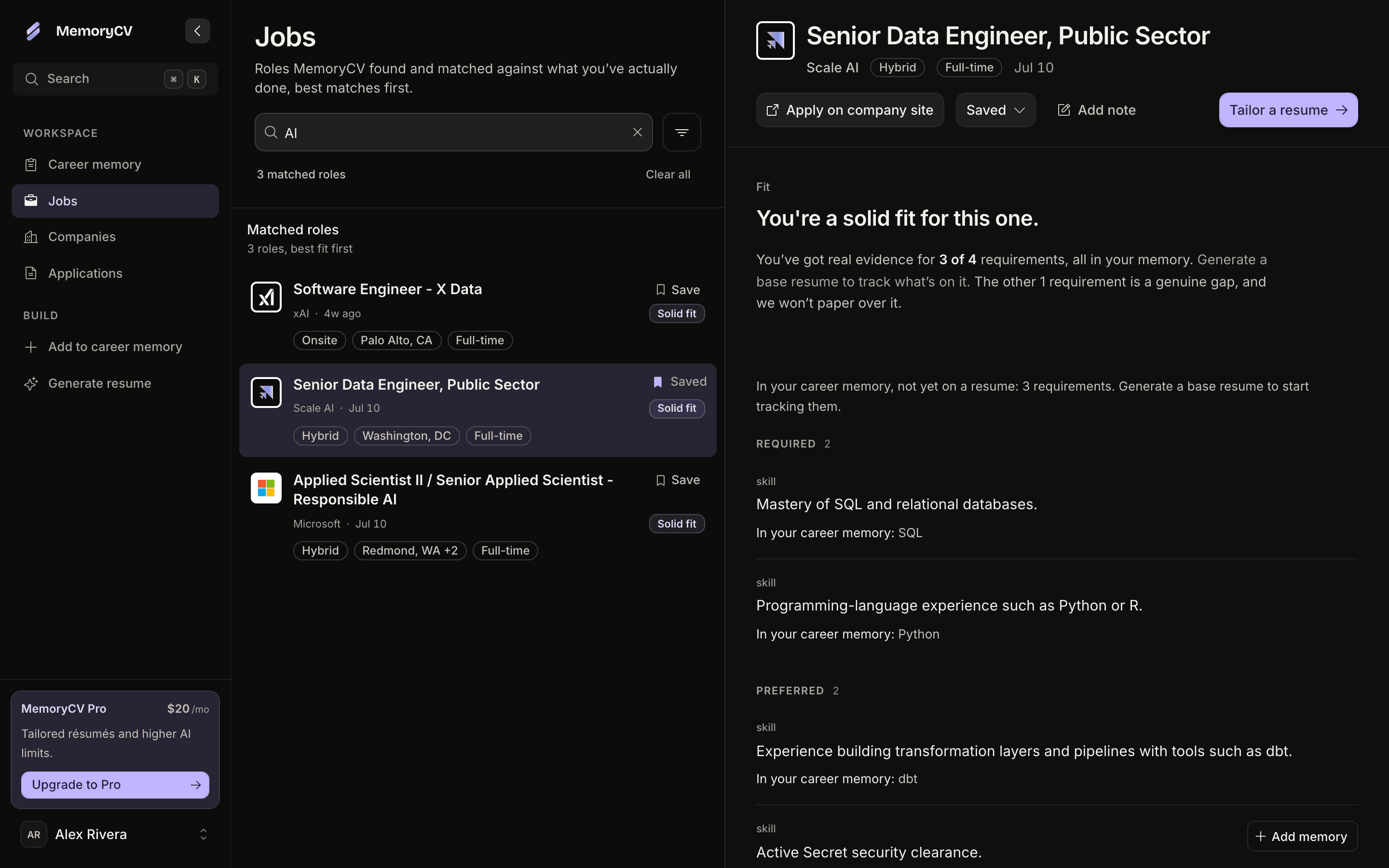Click the 3 matched roles count

pyautogui.click(x=301, y=175)
